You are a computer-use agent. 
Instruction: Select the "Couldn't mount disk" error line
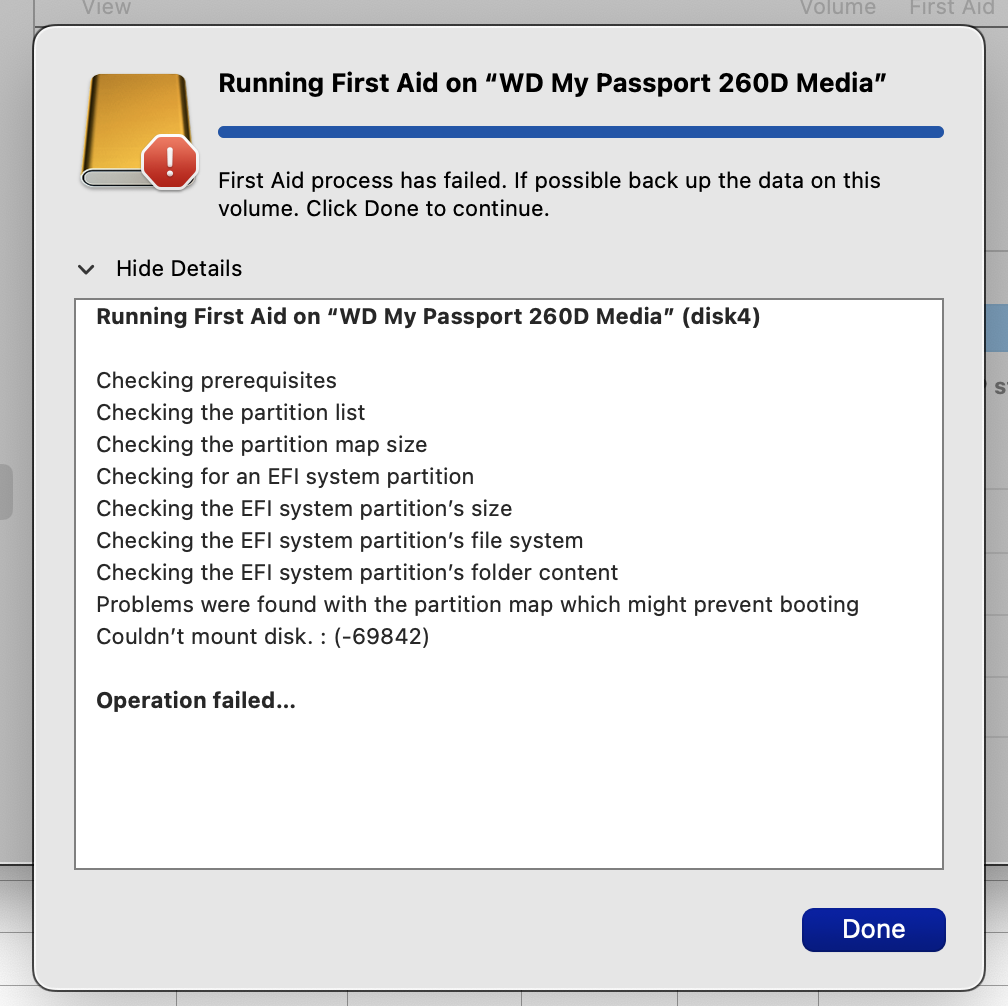click(x=262, y=637)
